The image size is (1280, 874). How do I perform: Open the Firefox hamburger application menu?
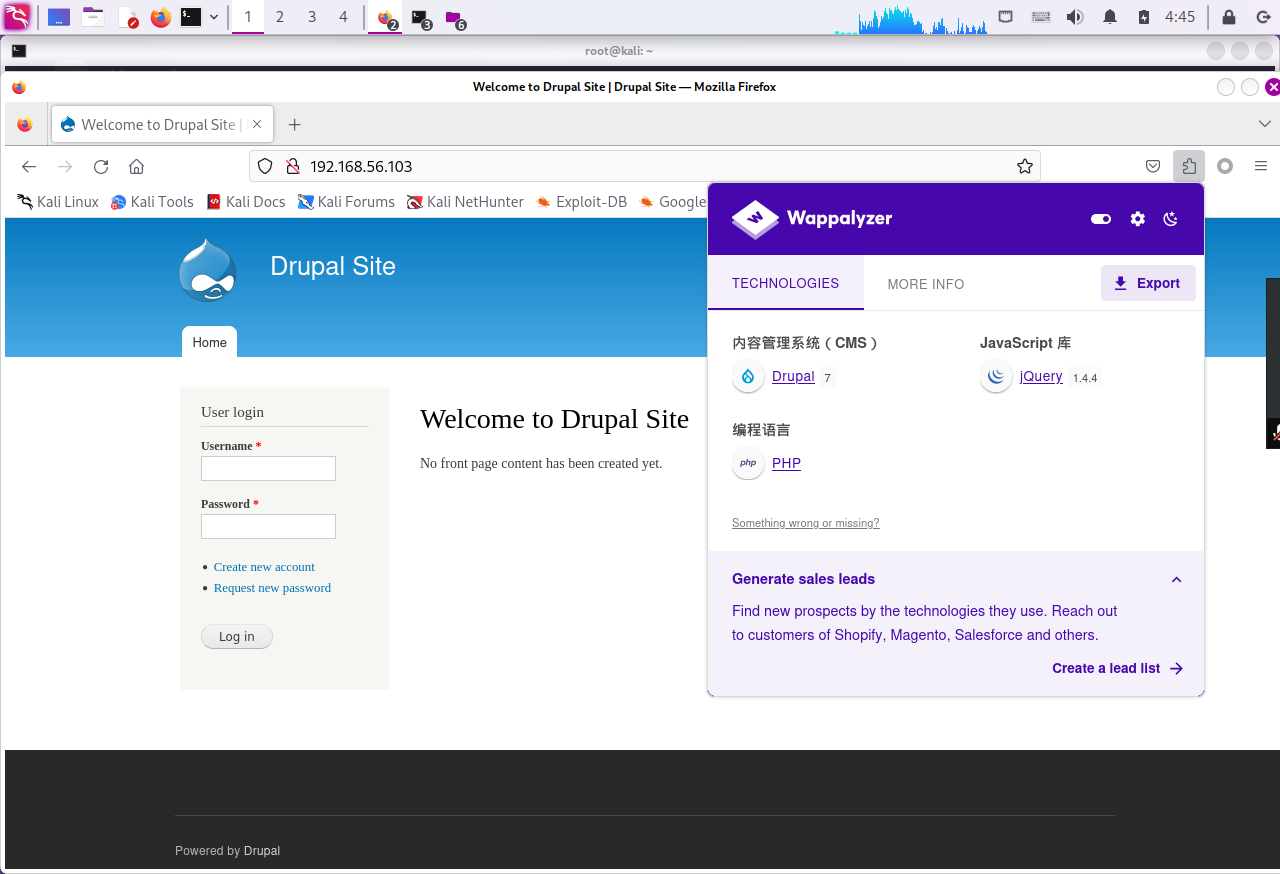[x=1261, y=167]
